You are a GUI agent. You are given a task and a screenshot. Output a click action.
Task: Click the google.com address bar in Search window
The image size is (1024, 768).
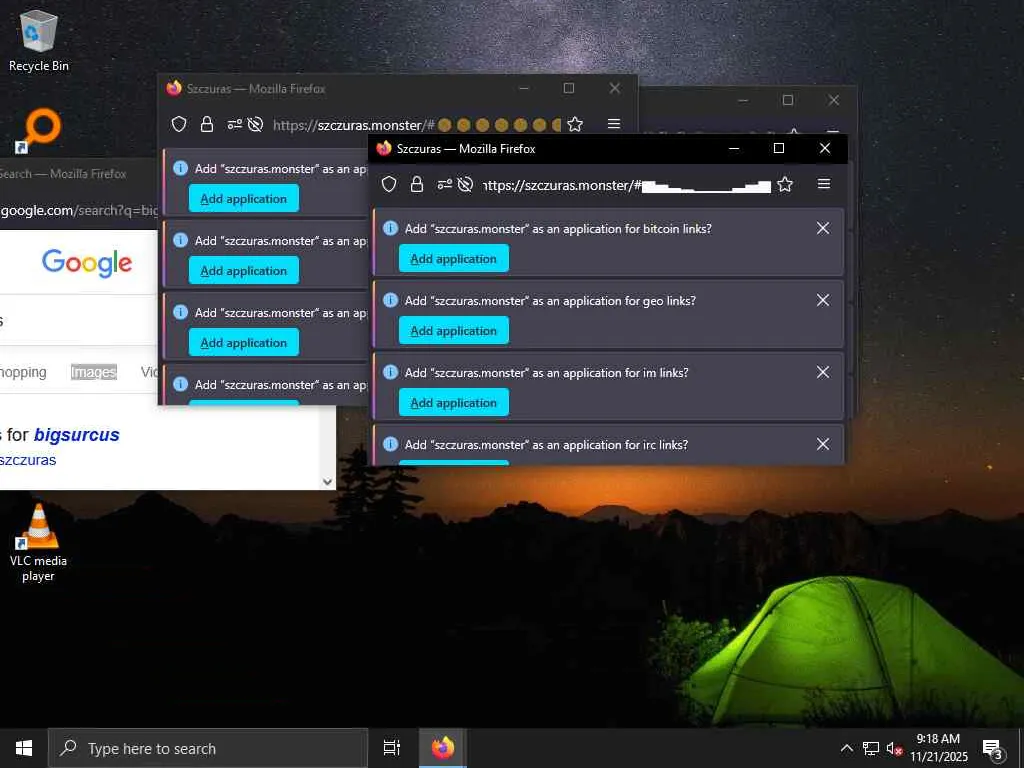[x=78, y=210]
